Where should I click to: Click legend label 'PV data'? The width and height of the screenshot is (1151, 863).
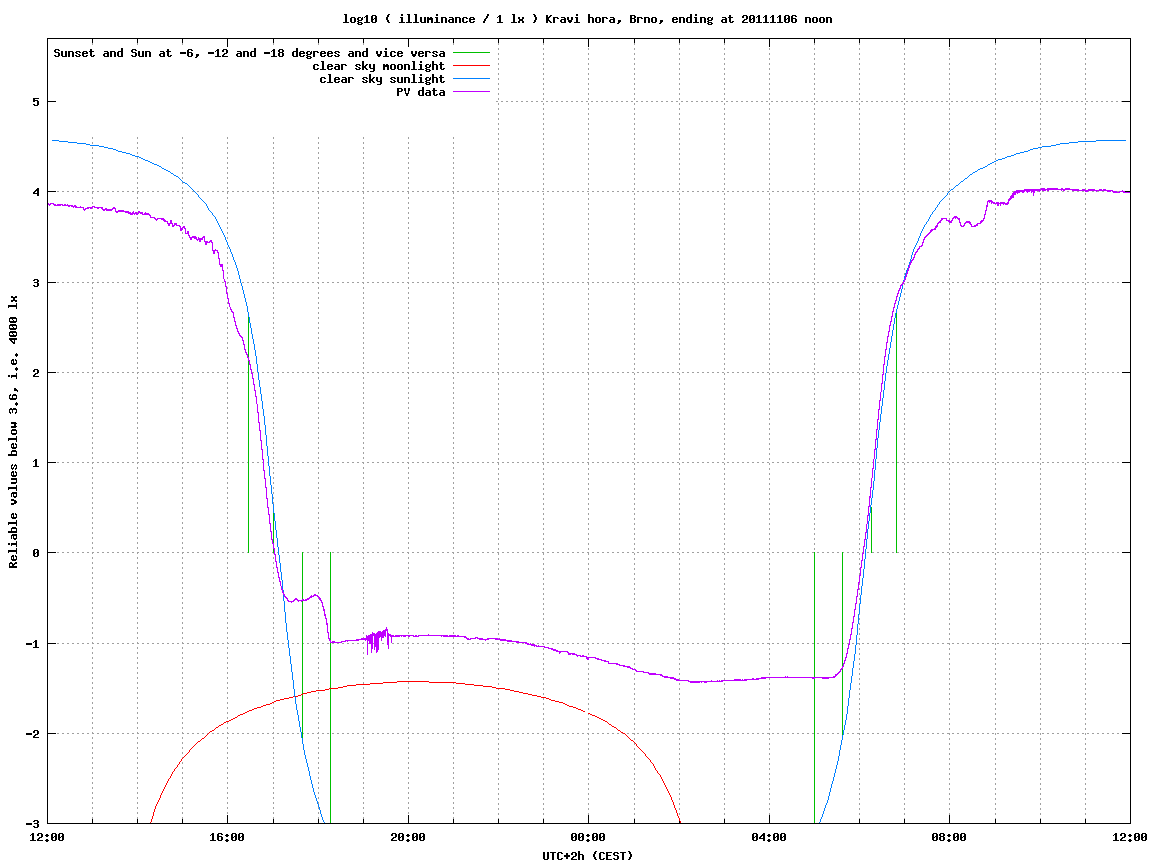point(421,92)
